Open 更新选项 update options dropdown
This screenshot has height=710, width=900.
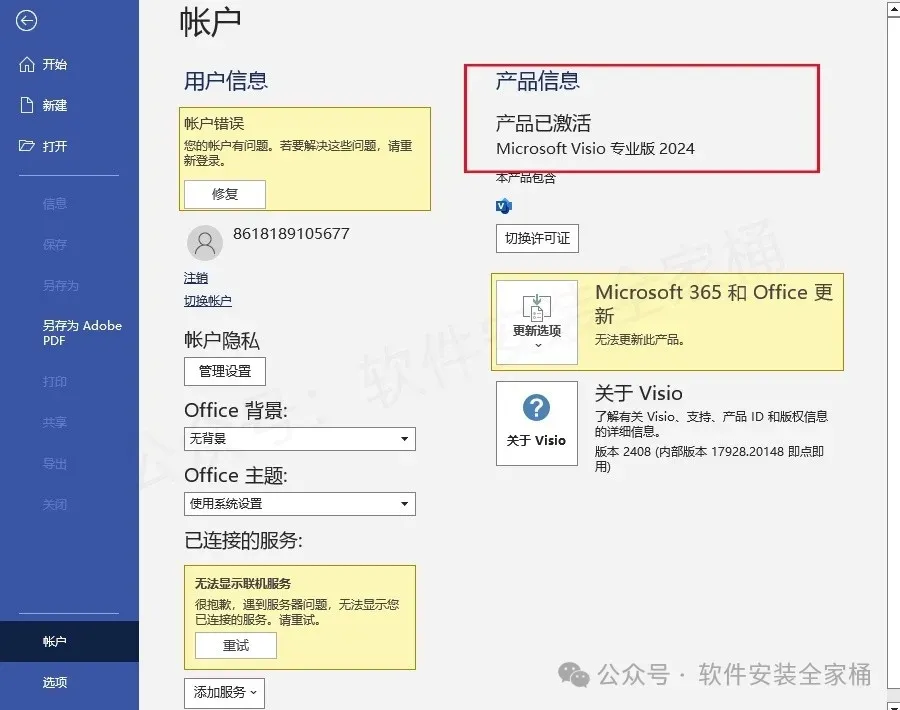[537, 323]
